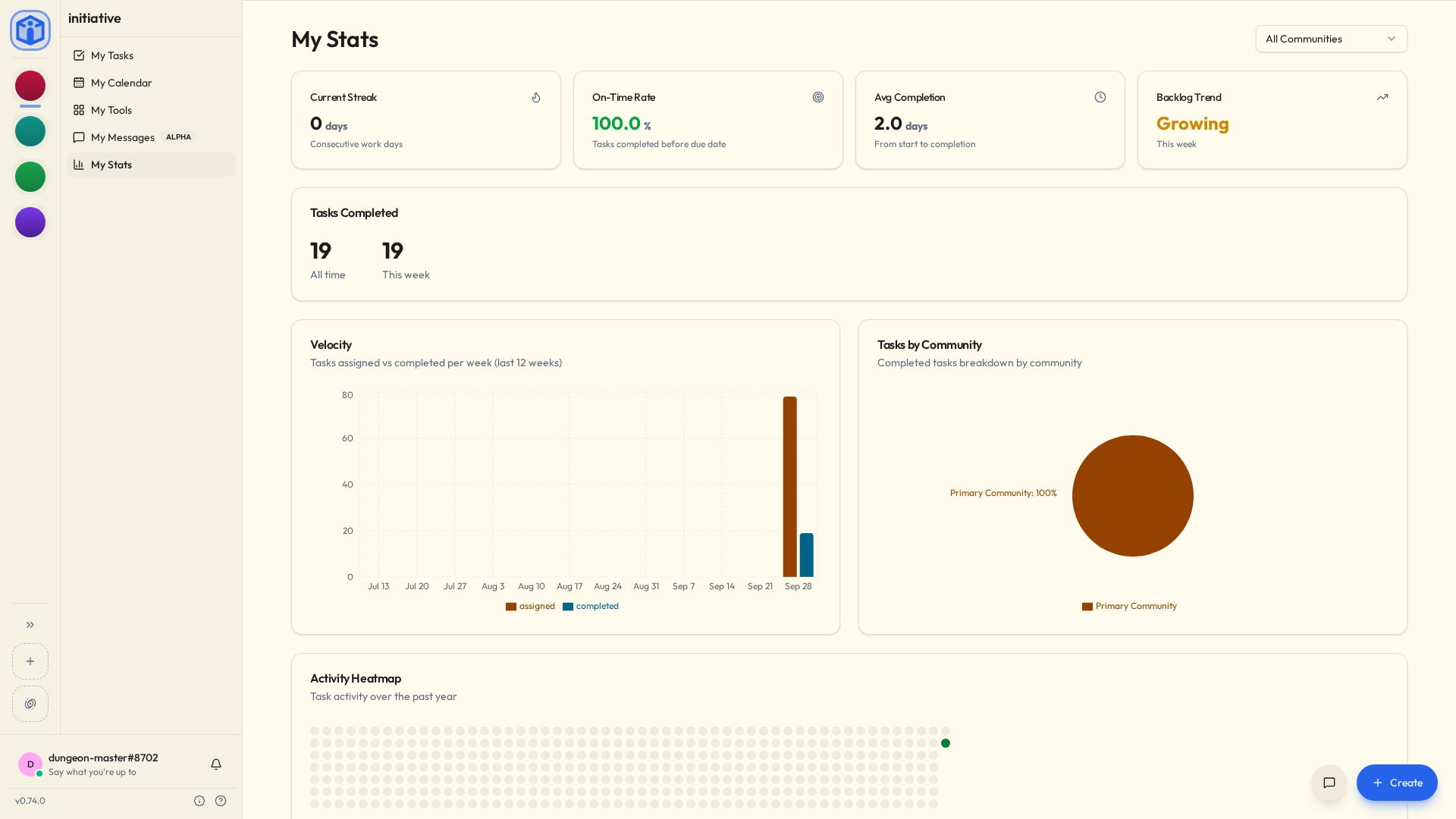1456x819 pixels.
Task: Click the 'Growing' backlog trend value
Action: click(1192, 124)
